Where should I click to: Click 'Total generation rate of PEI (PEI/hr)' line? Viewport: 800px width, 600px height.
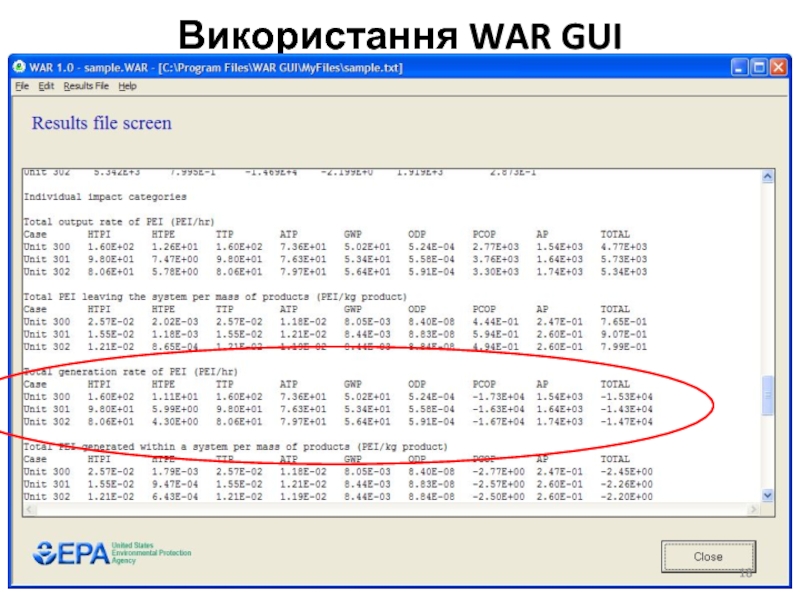tap(131, 372)
